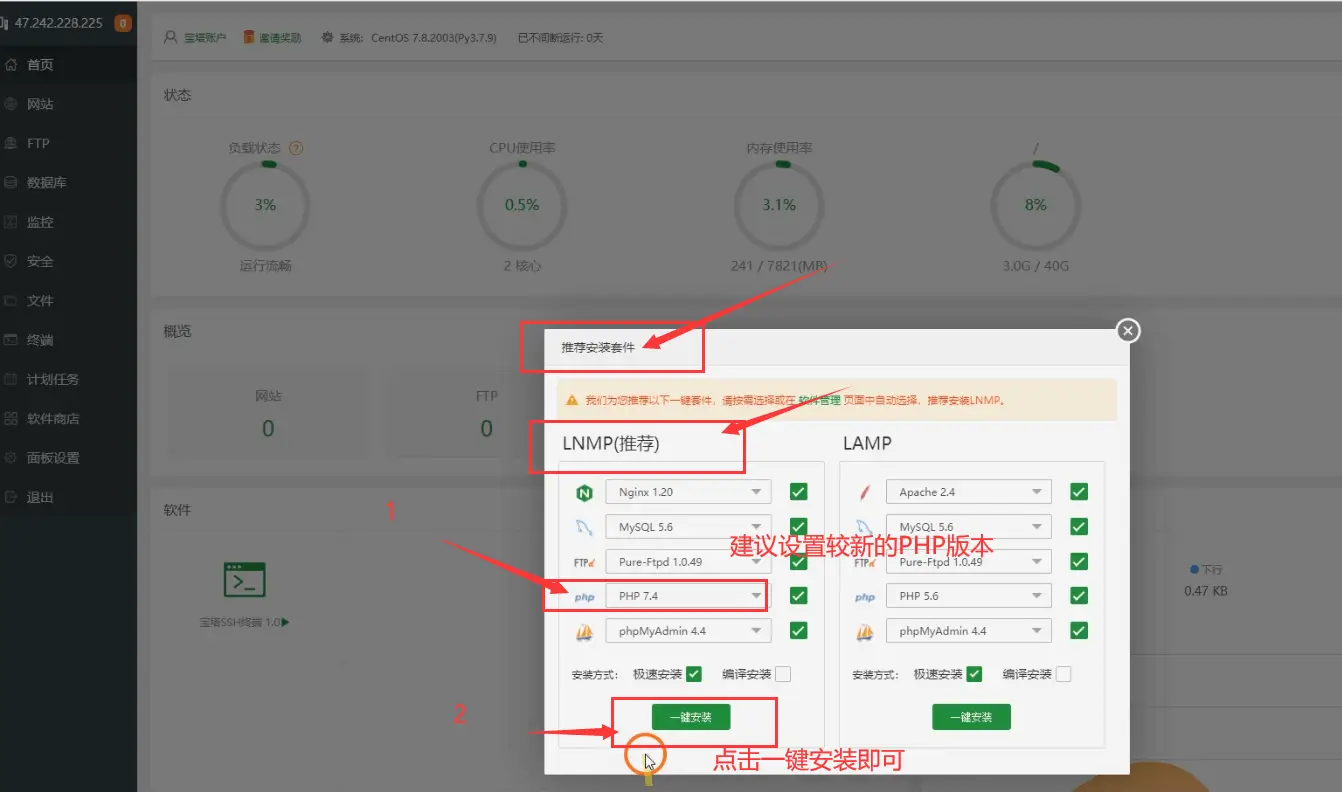Close the 推荐安装套件 dialog
The width and height of the screenshot is (1342, 792).
(1128, 331)
